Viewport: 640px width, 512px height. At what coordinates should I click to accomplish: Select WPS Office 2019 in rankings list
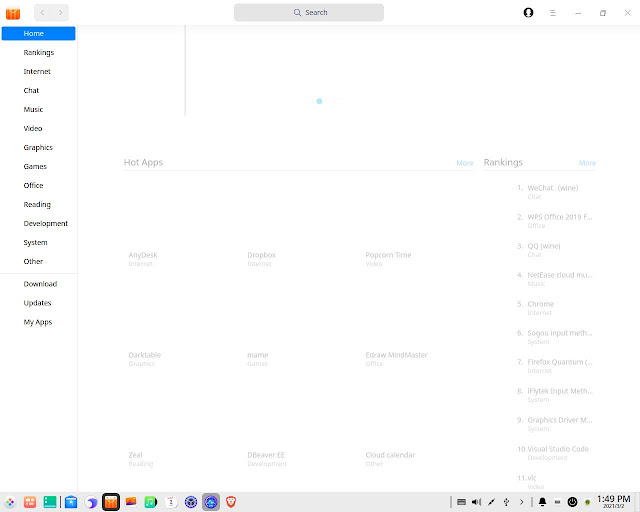pos(553,220)
